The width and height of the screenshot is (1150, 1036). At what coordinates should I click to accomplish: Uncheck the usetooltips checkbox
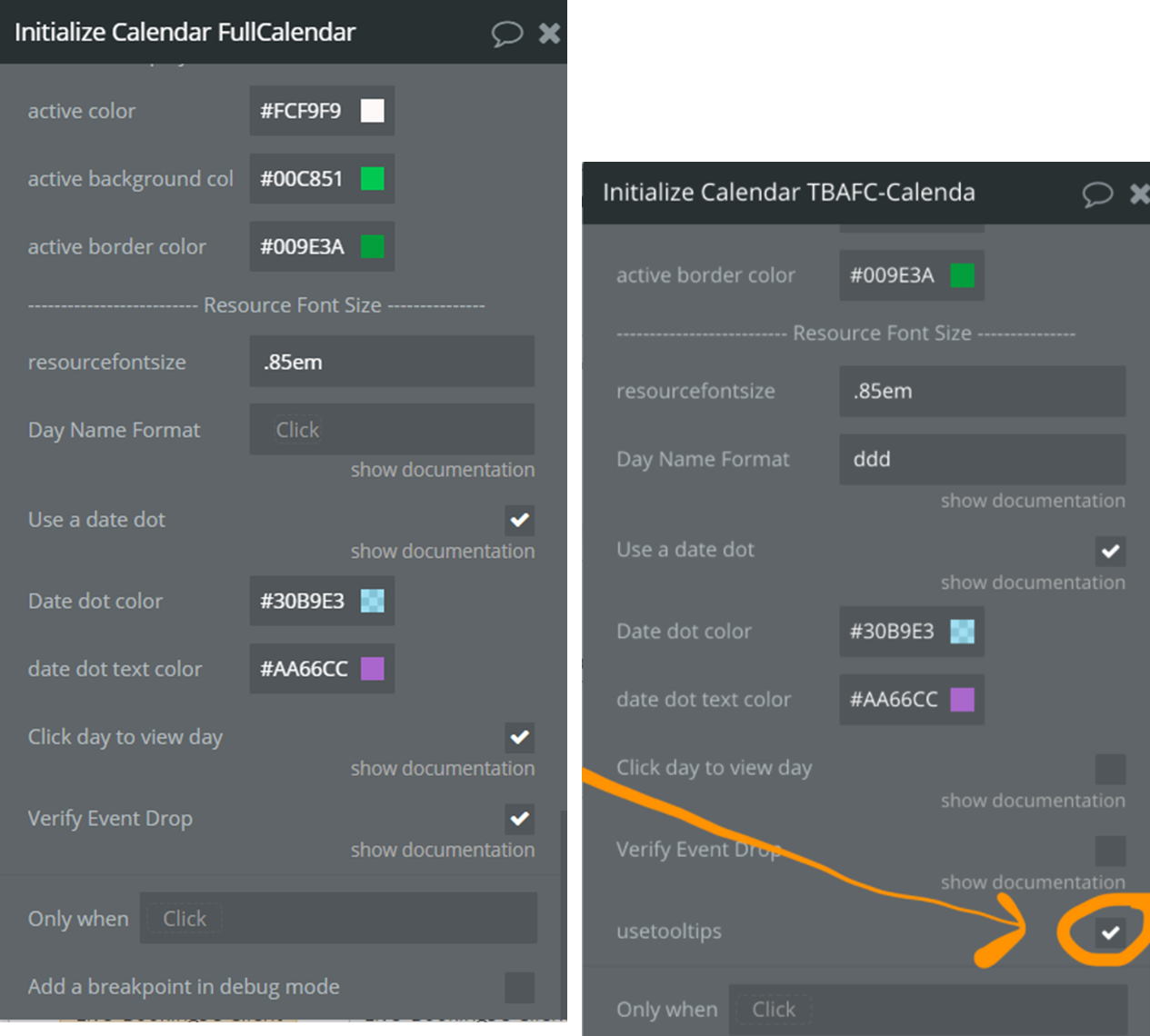(x=1110, y=932)
